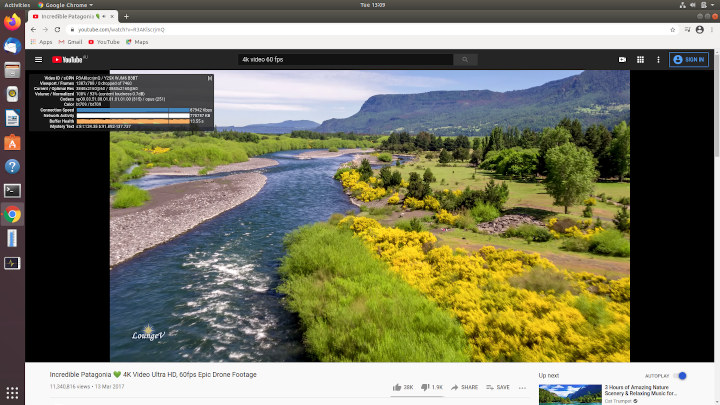
Task: Click the up next video thumbnail
Action: [x=570, y=395]
